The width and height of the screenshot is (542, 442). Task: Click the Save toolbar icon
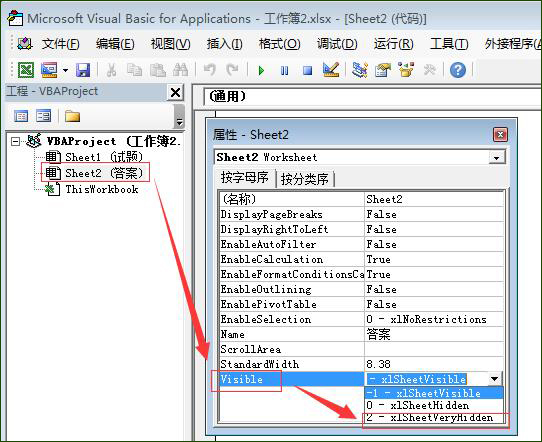tap(83, 70)
